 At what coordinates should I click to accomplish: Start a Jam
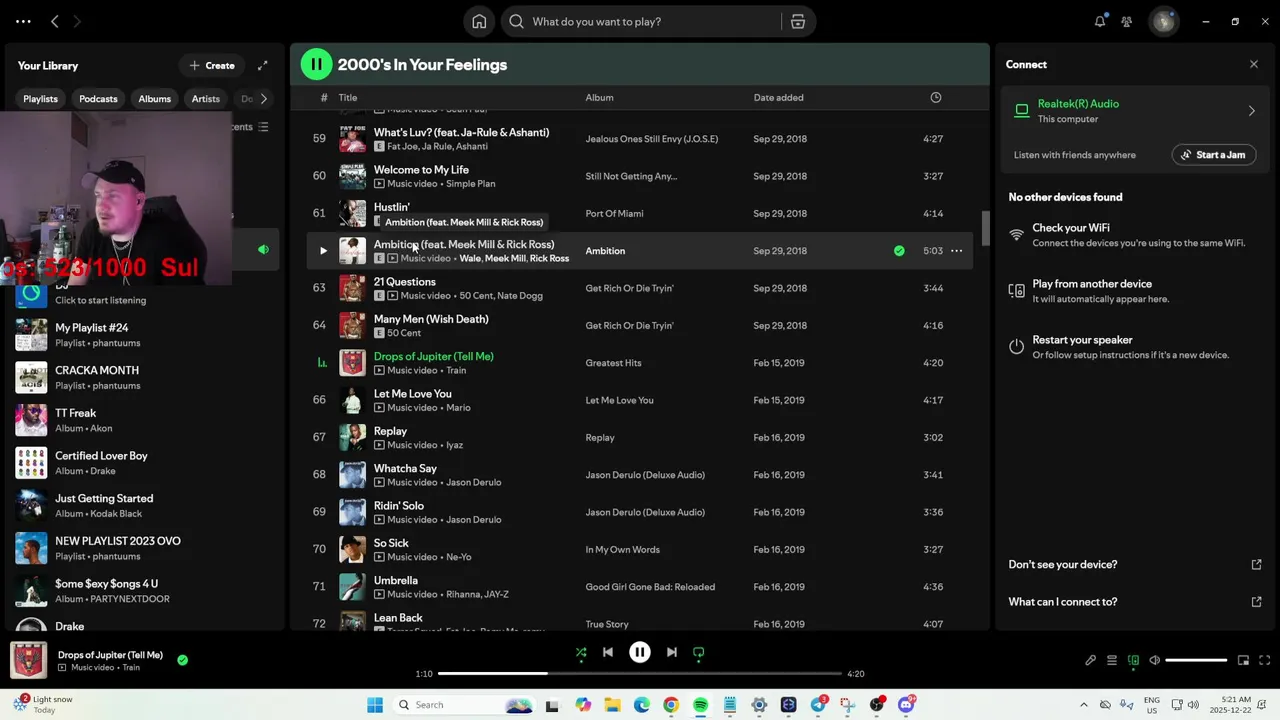tap(1214, 155)
